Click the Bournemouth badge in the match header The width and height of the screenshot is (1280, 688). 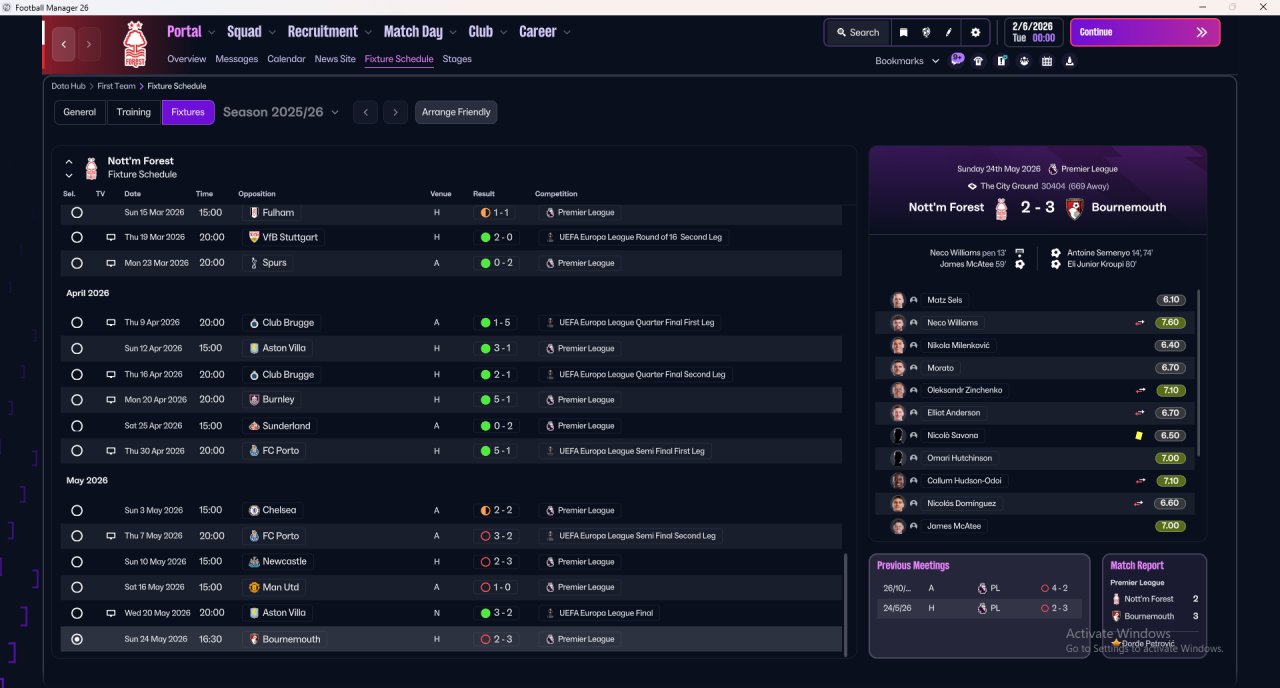[x=1074, y=208]
